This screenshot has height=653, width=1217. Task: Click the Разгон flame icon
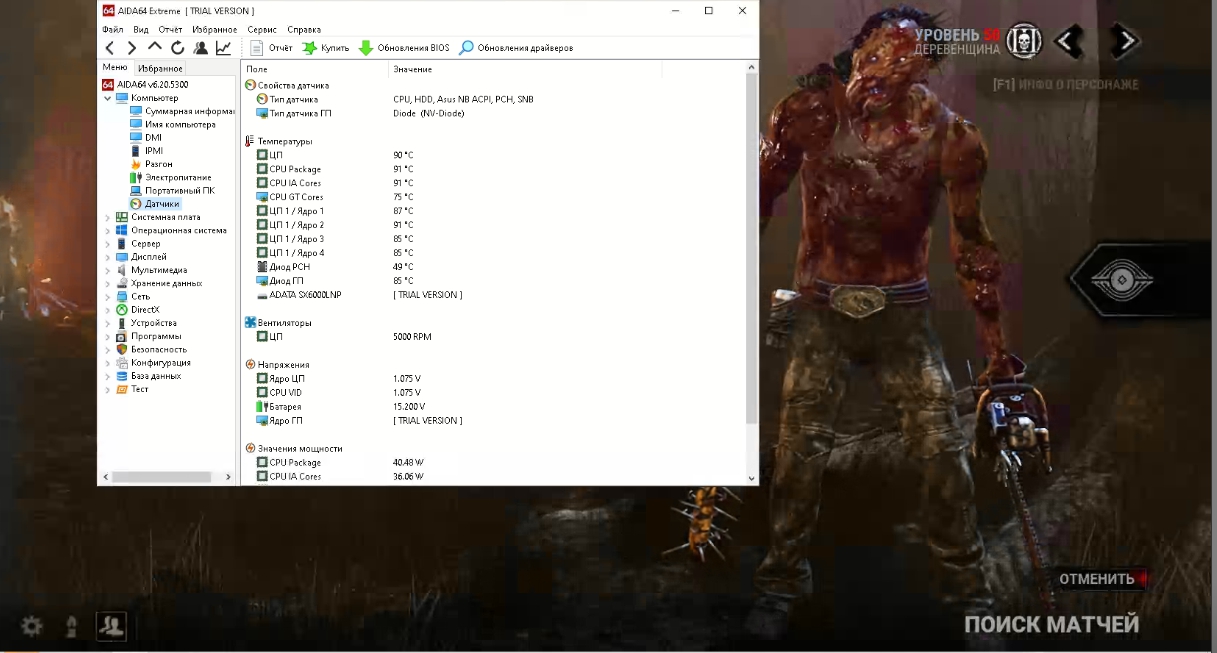coord(136,164)
